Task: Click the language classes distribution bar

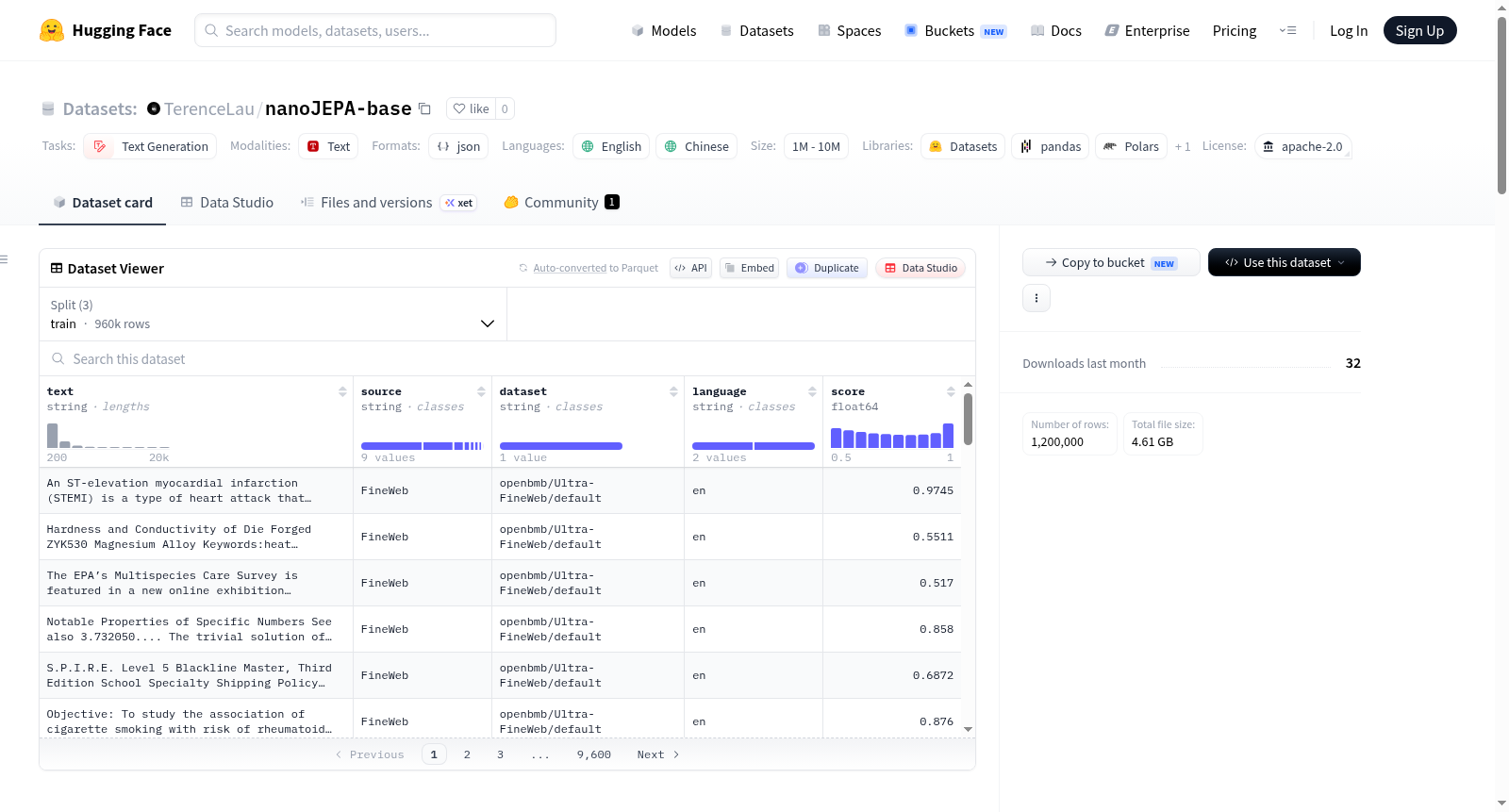Action: [754, 446]
